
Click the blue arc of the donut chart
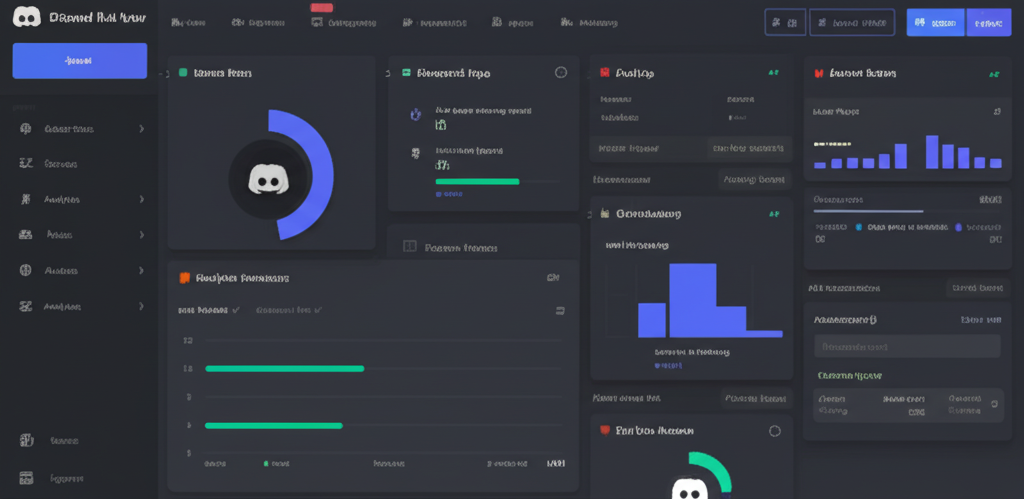[319, 173]
